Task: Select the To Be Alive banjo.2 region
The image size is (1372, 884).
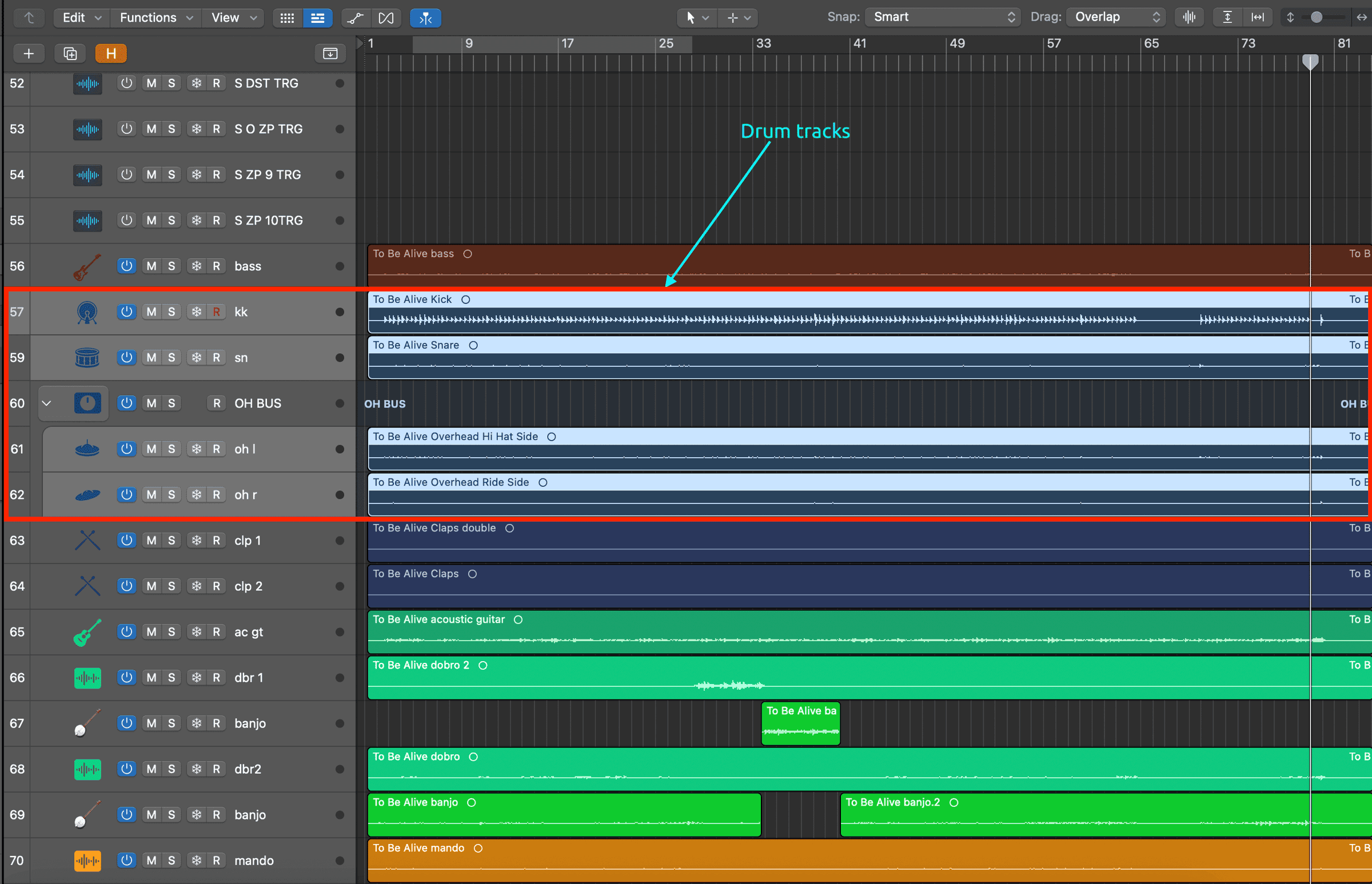Action: click(1106, 815)
